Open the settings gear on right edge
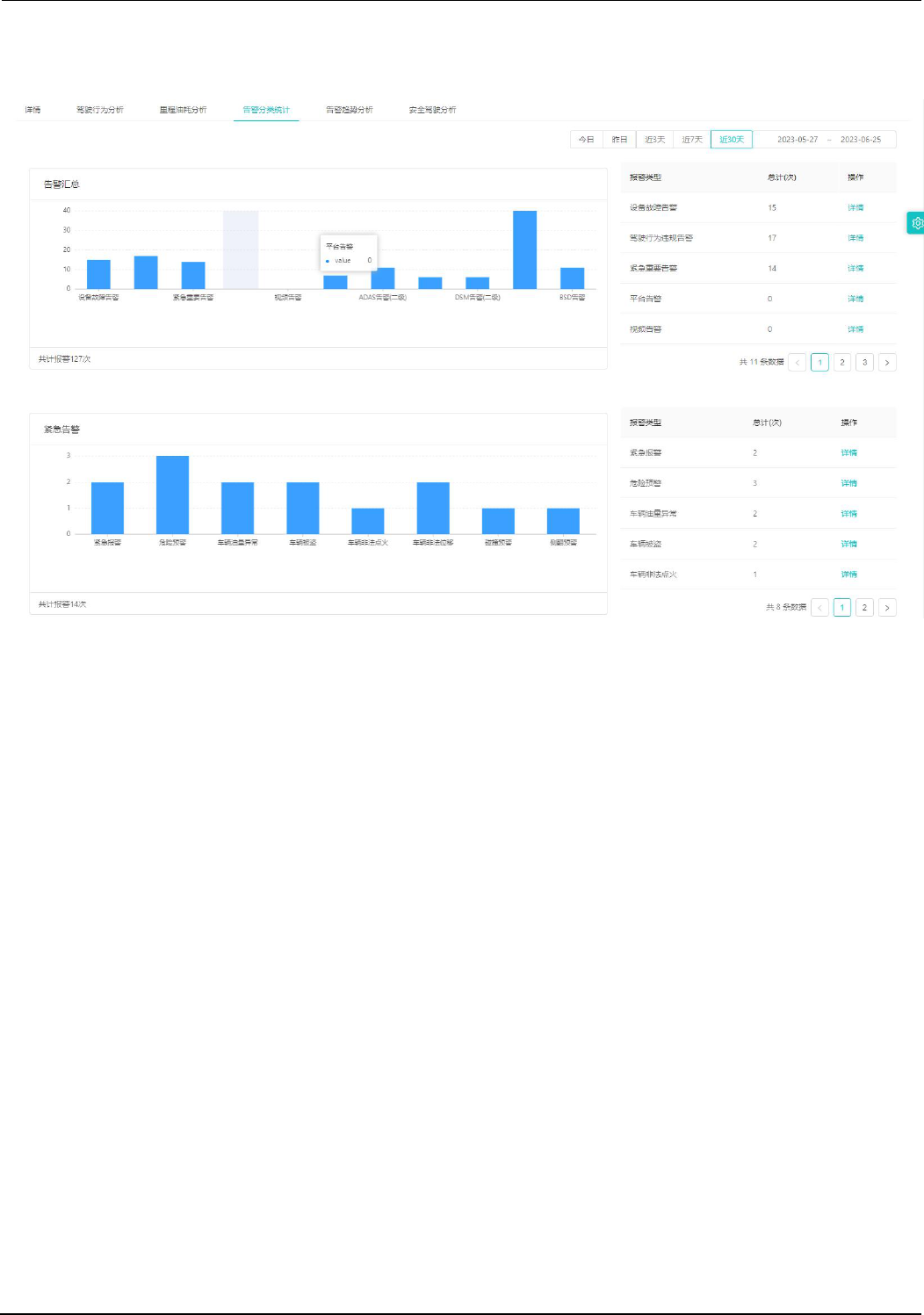 pos(916,223)
